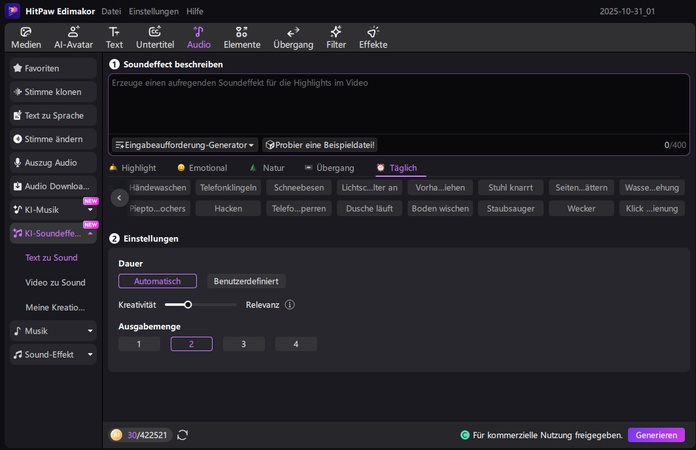Switch to the Natur sound category tab
The height and width of the screenshot is (450, 696).
coord(267,168)
